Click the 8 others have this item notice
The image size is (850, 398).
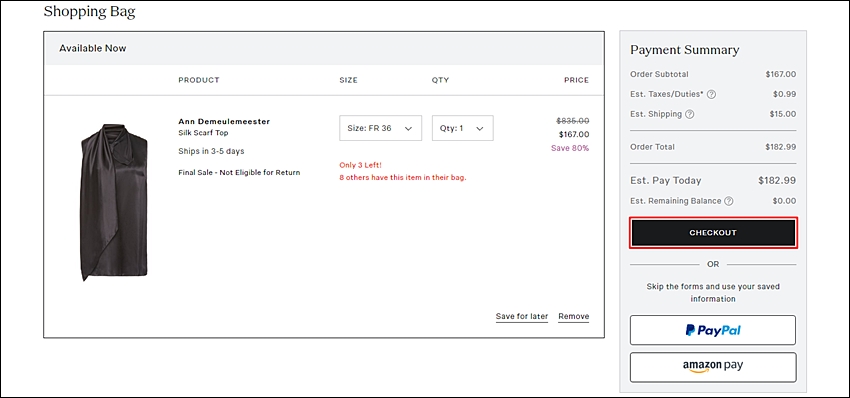click(403, 177)
